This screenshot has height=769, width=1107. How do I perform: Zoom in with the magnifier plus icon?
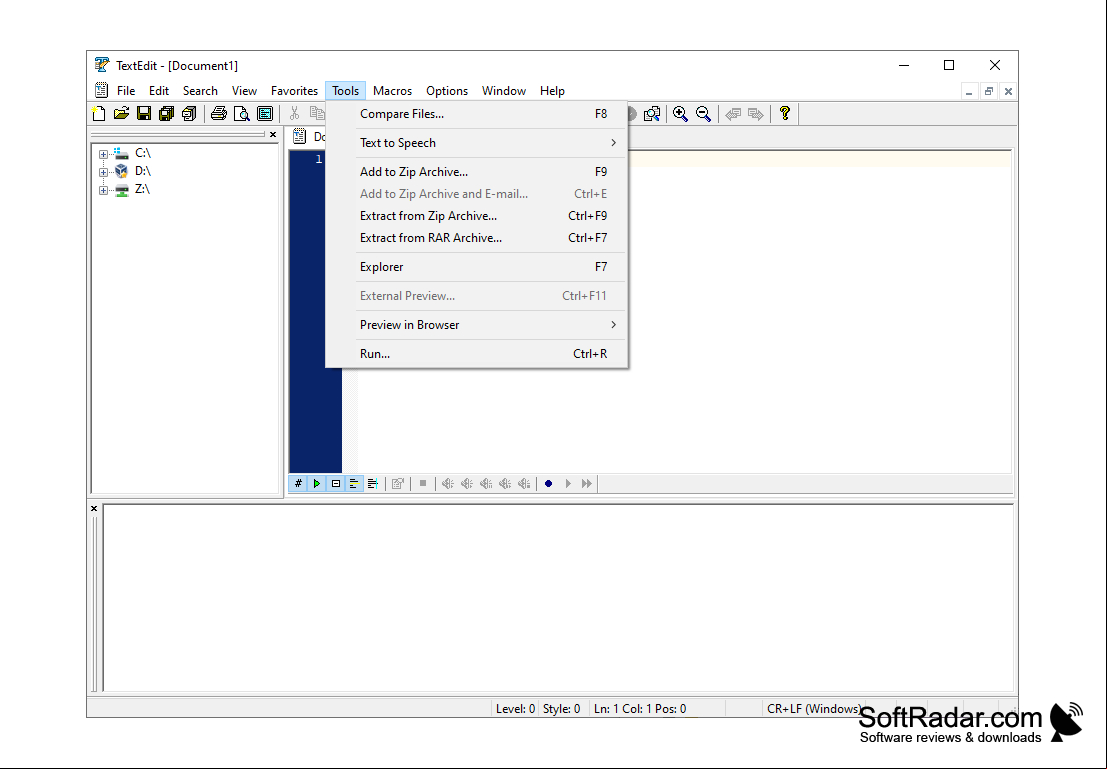coord(681,114)
